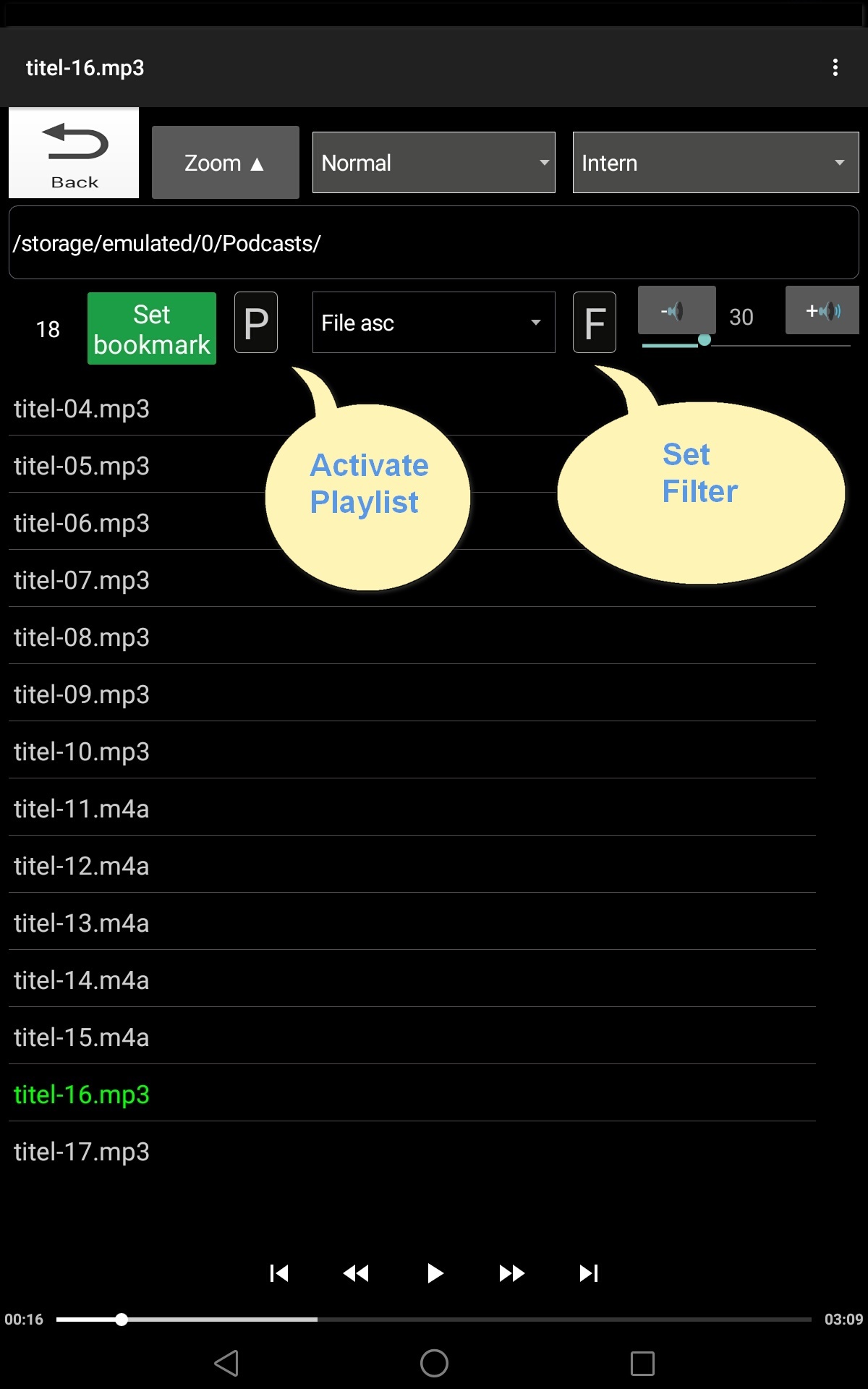Click the elapsed time 00:16
Image resolution: width=868 pixels, height=1389 pixels.
(x=24, y=1320)
